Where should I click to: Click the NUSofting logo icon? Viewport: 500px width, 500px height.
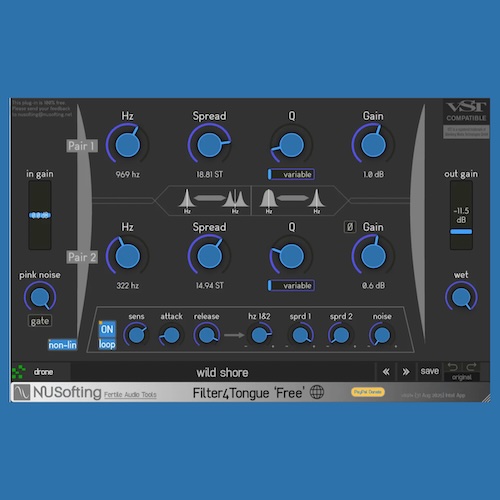tap(21, 392)
